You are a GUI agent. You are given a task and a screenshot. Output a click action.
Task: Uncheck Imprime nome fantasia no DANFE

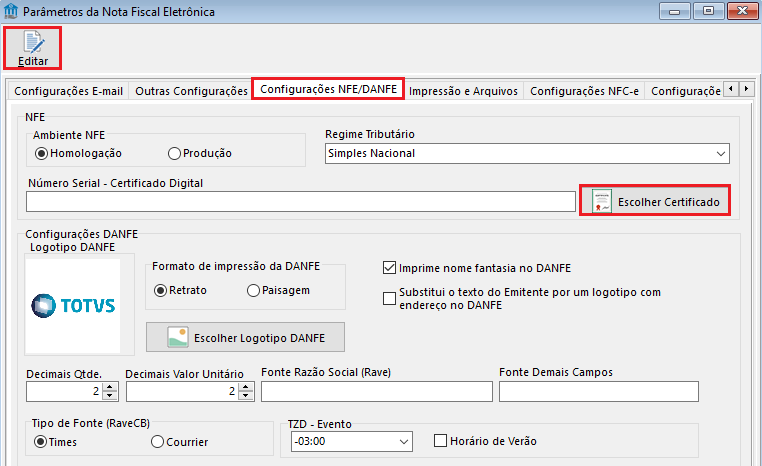[389, 268]
